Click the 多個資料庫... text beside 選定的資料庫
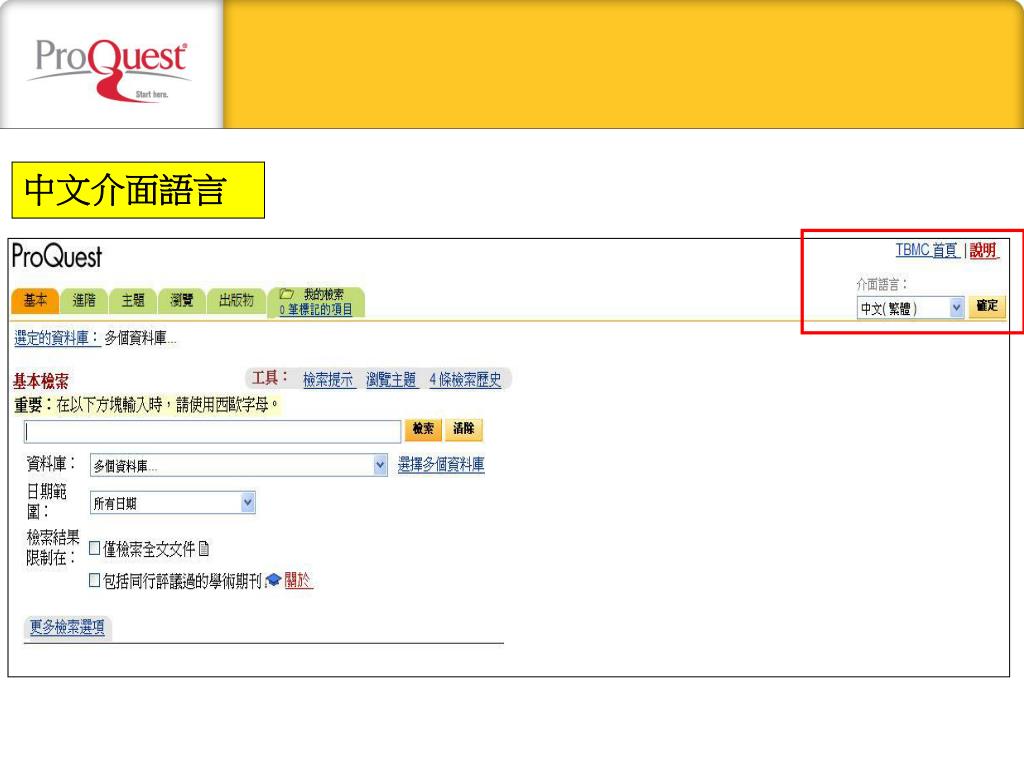This screenshot has width=1024, height=768. pos(140,338)
